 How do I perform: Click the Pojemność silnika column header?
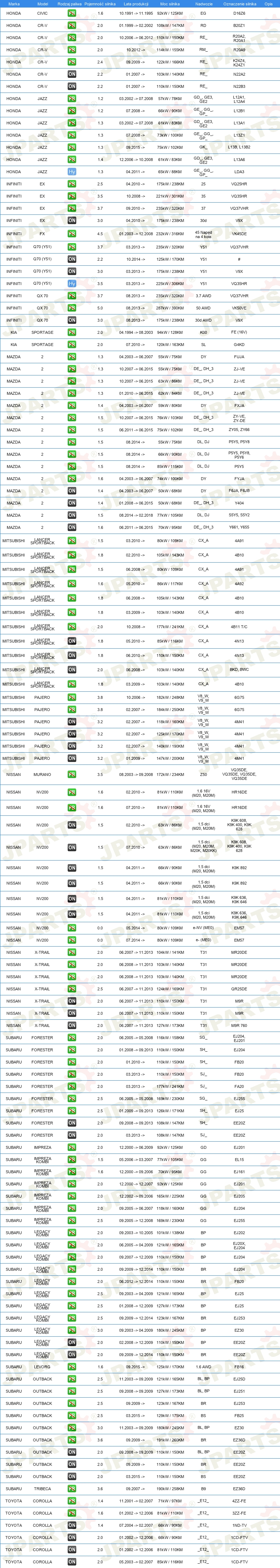100,4
